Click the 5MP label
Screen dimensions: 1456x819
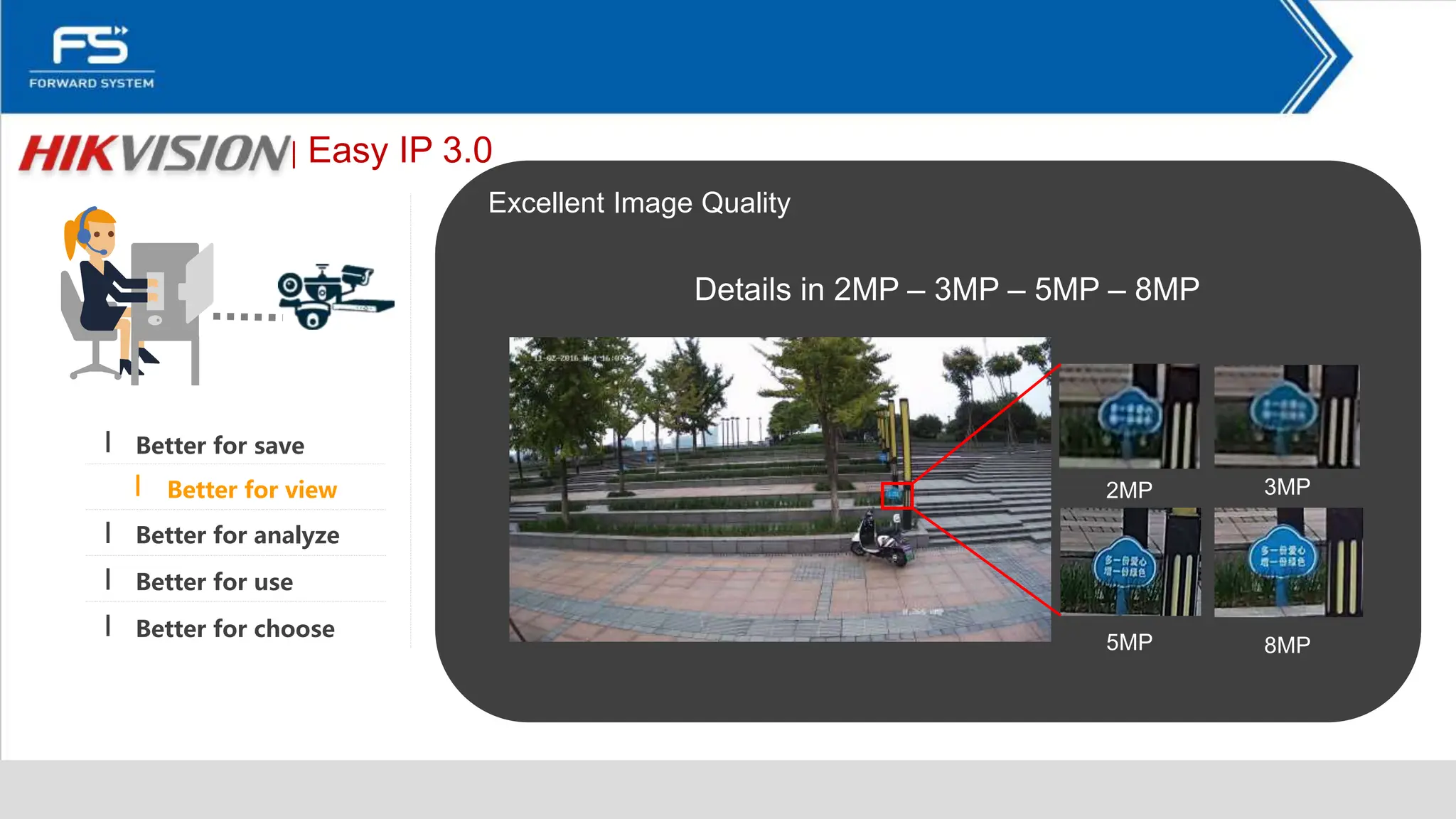click(x=1129, y=643)
